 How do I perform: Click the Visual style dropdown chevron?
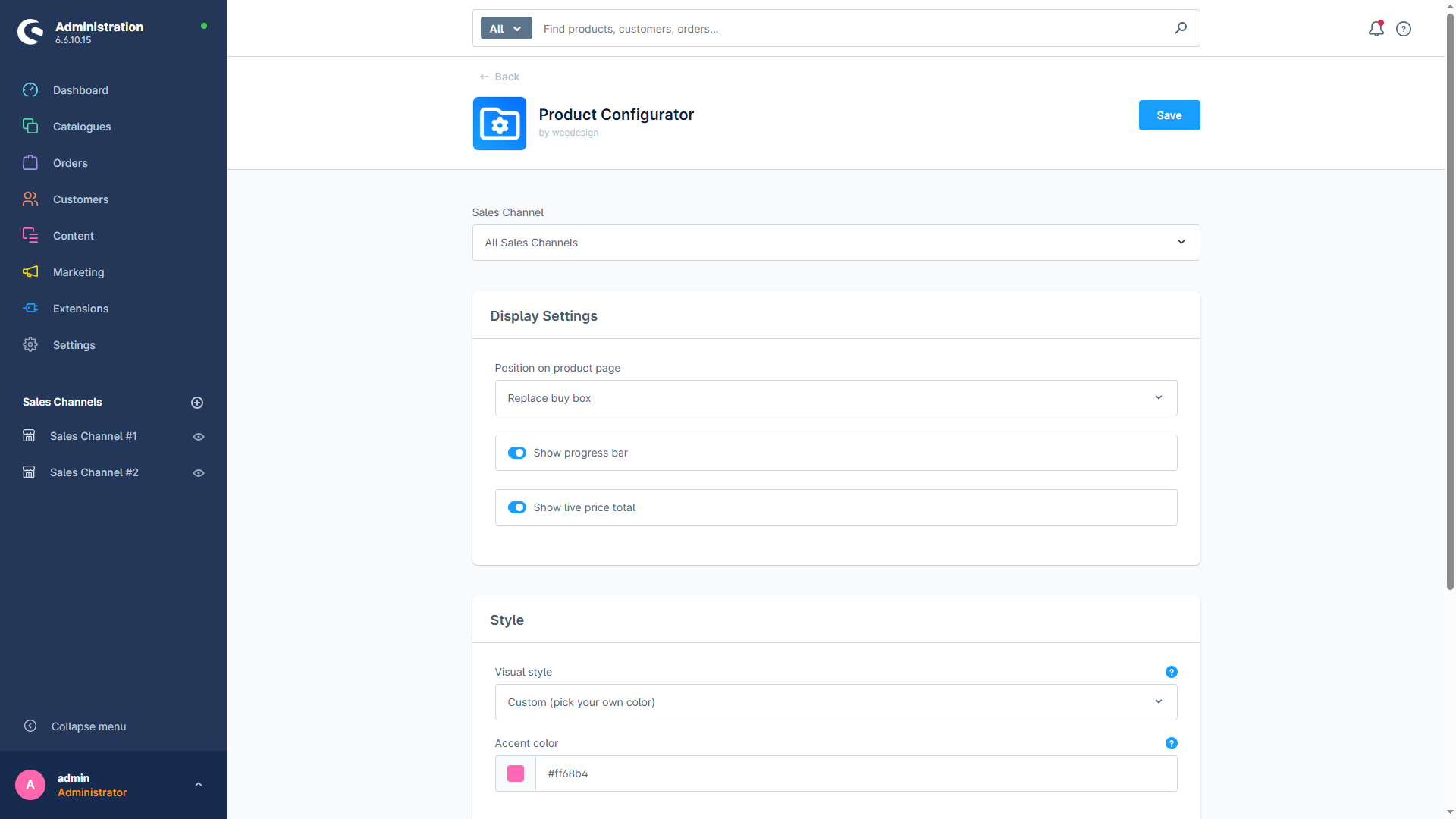pyautogui.click(x=1158, y=702)
